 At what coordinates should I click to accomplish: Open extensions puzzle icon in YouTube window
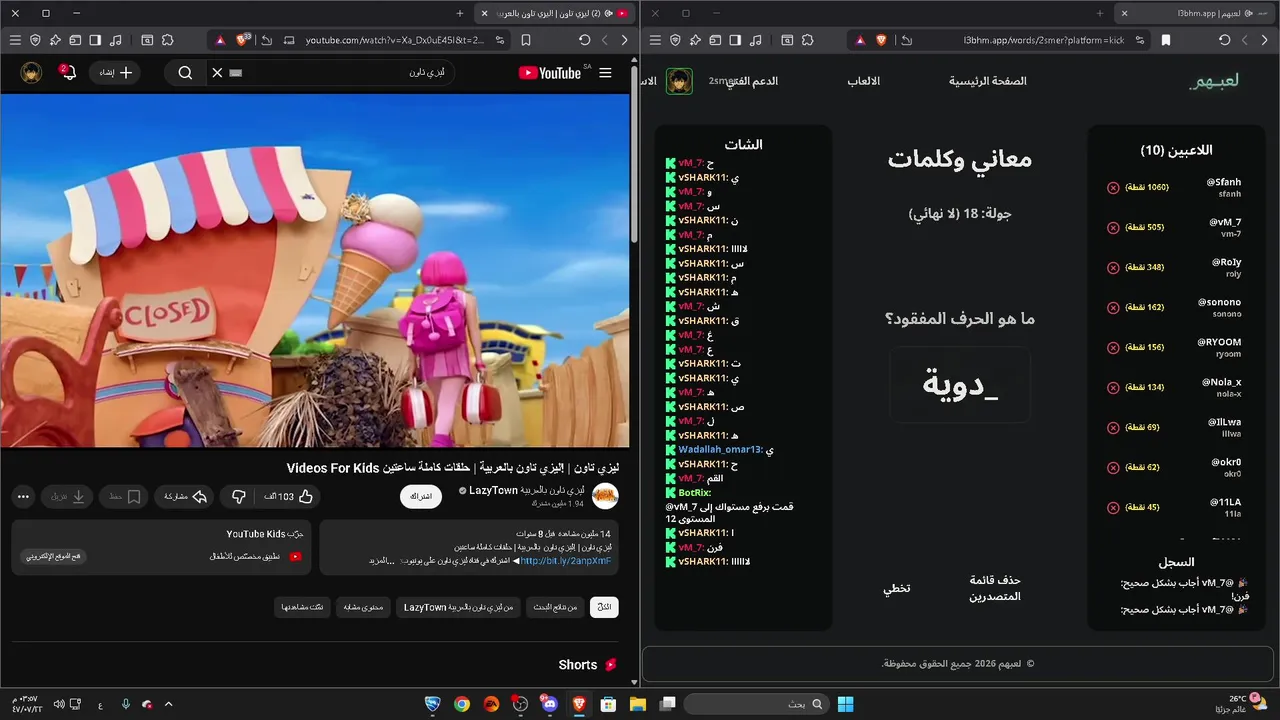click(x=167, y=40)
